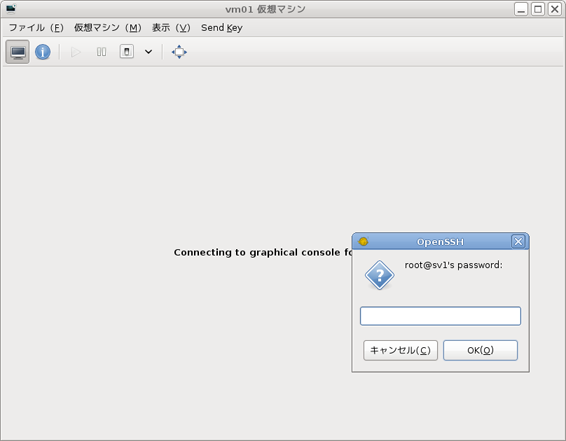Close the vm01 仮想マシン window
This screenshot has height=441, width=566.
tap(554, 9)
